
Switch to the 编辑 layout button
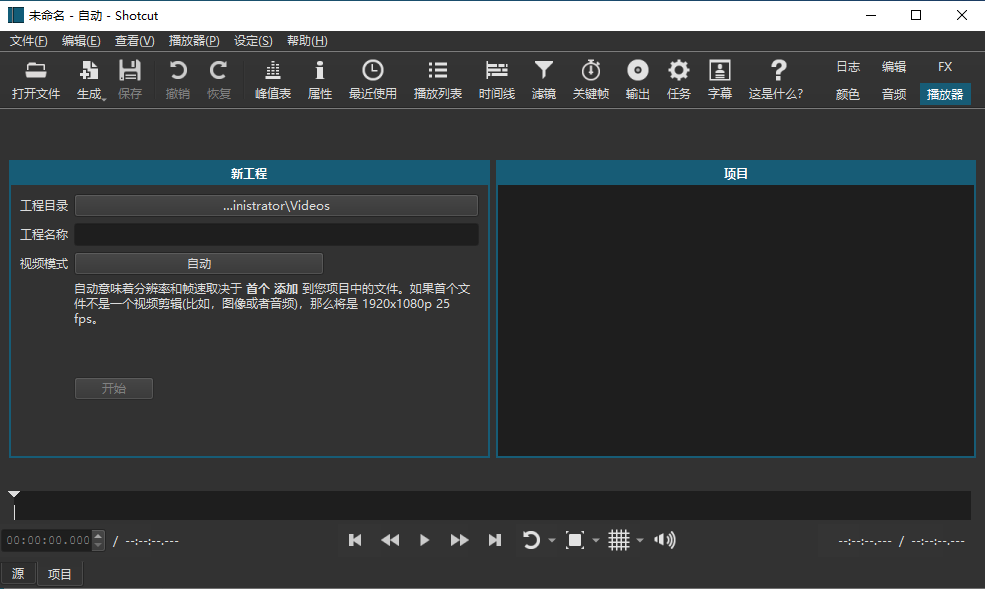point(894,67)
